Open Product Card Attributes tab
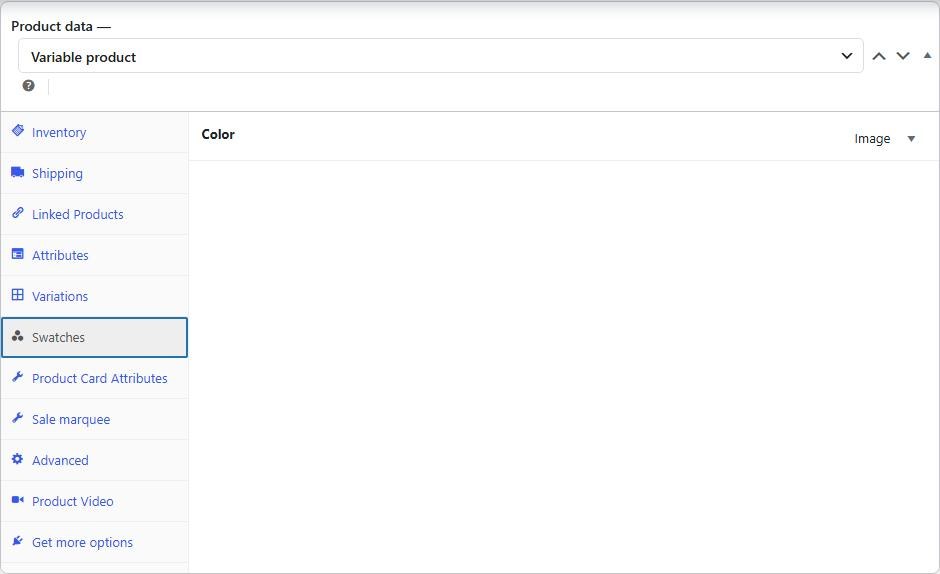940x574 pixels. click(95, 378)
